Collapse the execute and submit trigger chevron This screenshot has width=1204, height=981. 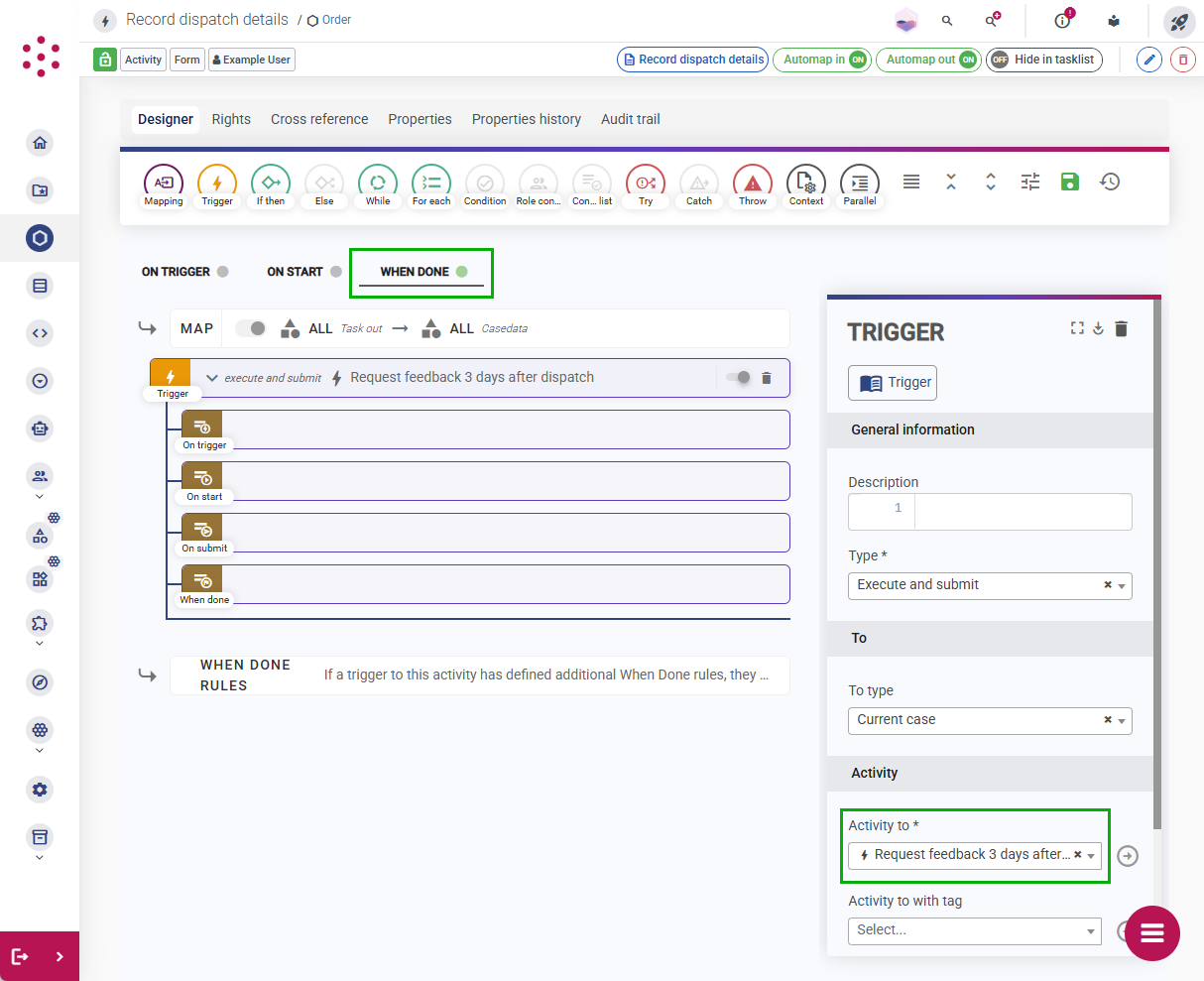(211, 378)
